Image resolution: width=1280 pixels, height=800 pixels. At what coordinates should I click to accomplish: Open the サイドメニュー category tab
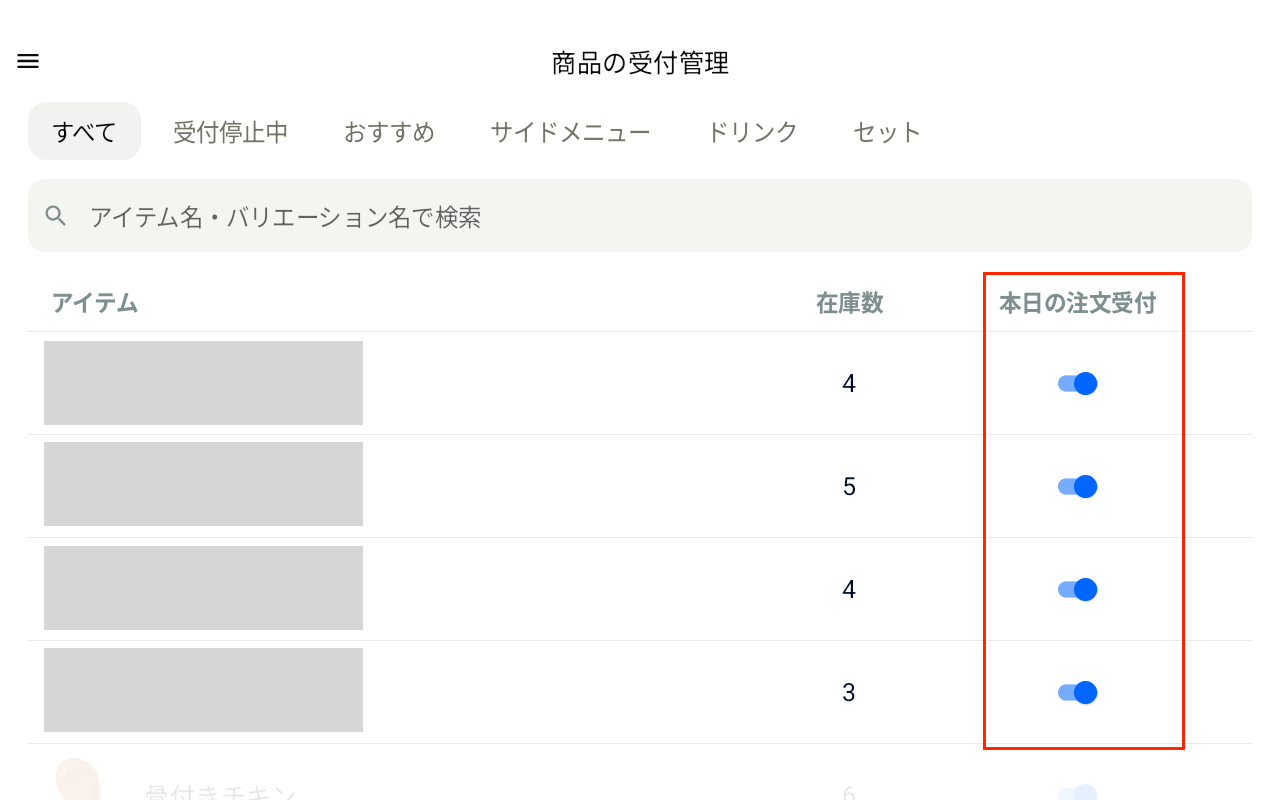[x=571, y=131]
